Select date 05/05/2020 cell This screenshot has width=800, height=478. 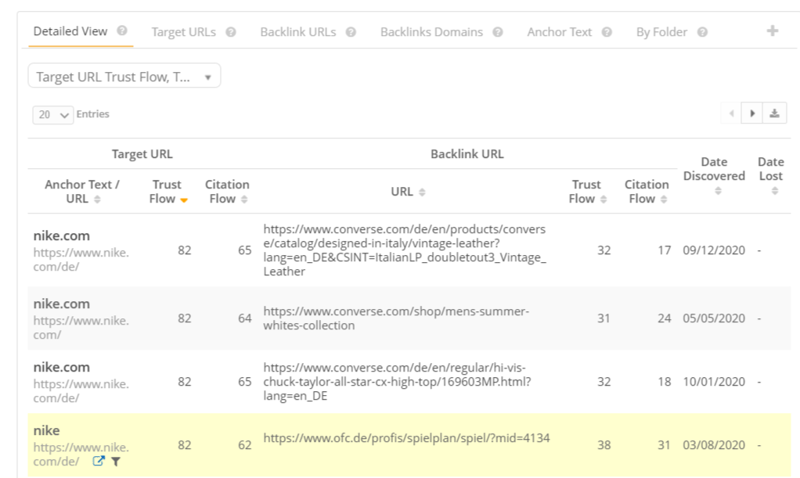714,318
